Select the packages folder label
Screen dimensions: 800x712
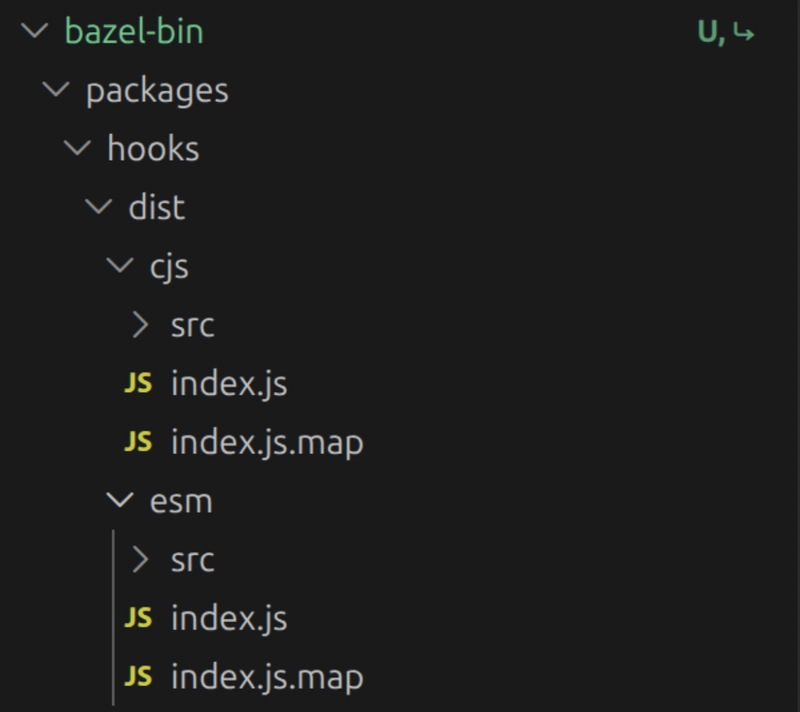[x=157, y=91]
